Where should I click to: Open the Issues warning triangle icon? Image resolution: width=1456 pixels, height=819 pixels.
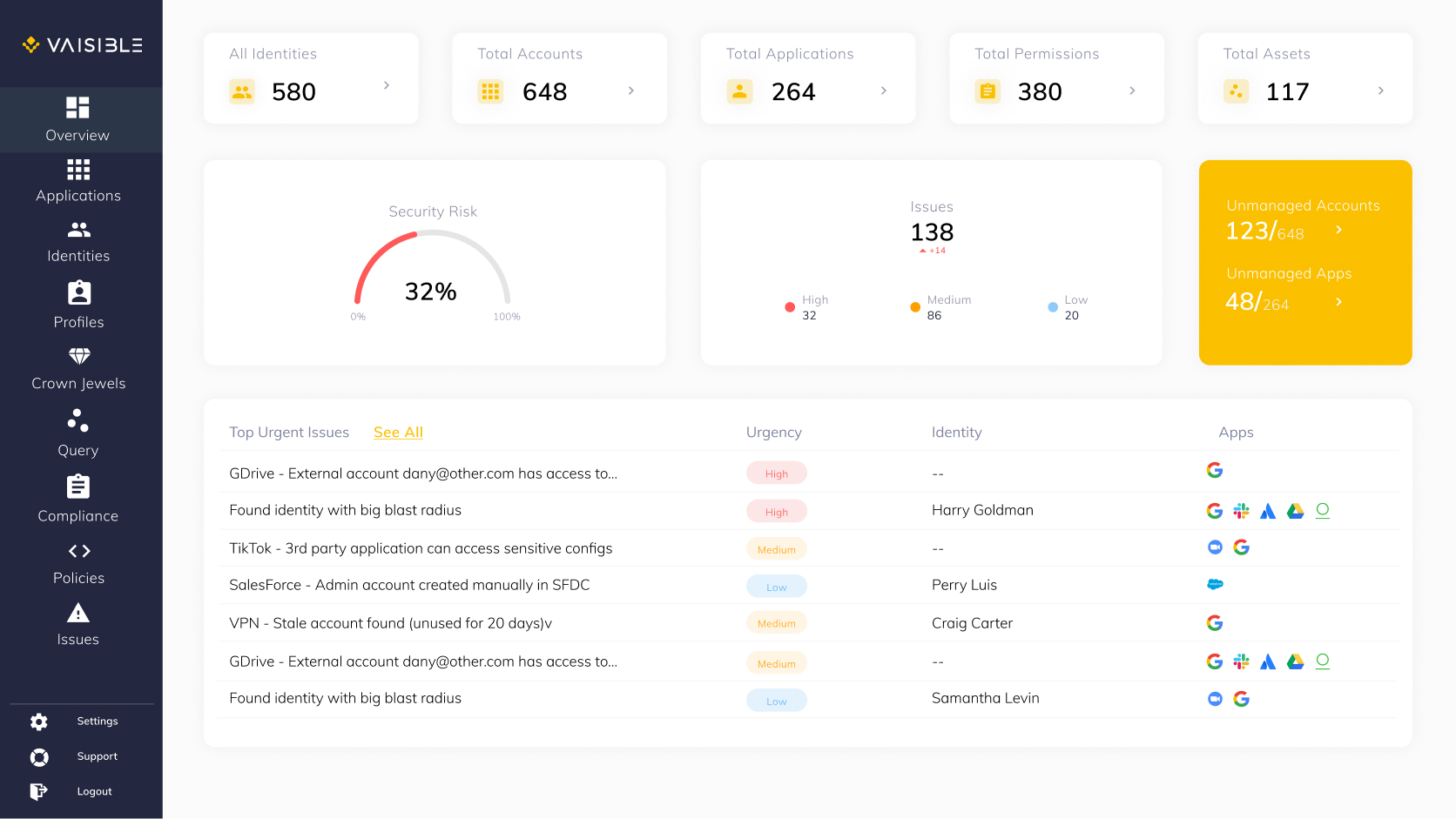pyautogui.click(x=78, y=613)
